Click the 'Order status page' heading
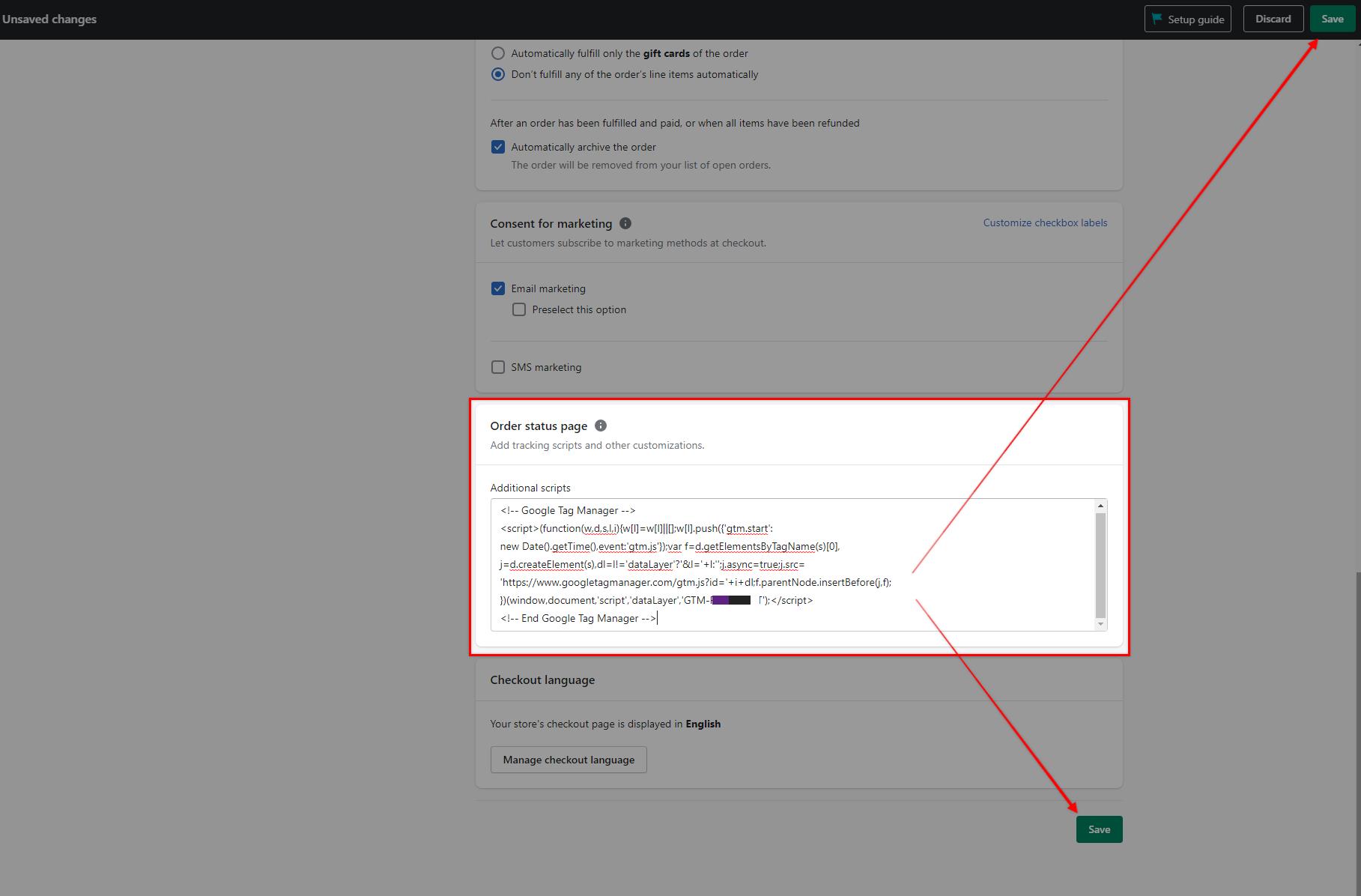This screenshot has width=1361, height=896. pos(539,426)
